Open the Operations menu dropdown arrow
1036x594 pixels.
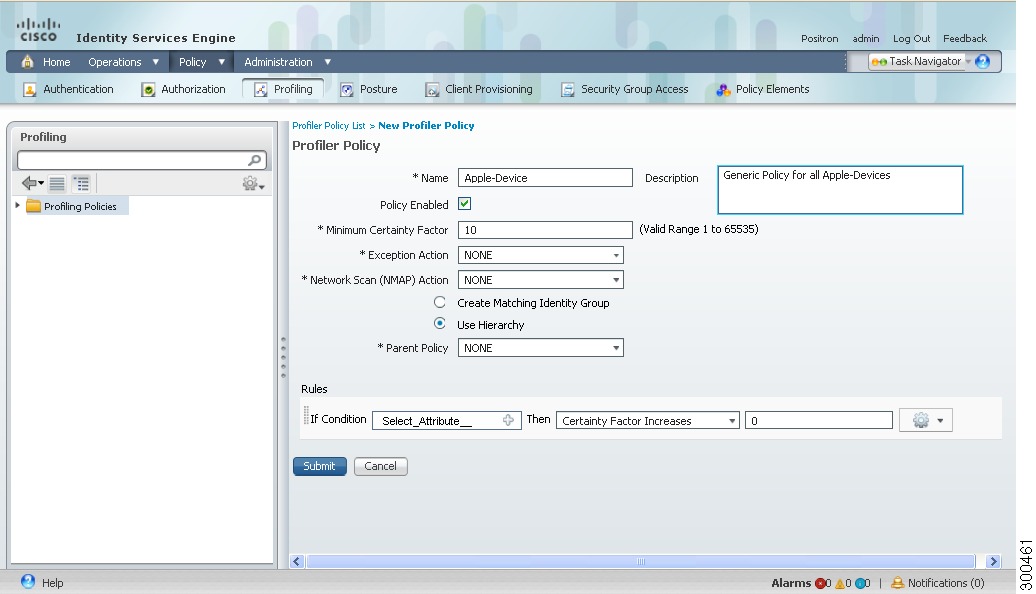coord(156,61)
